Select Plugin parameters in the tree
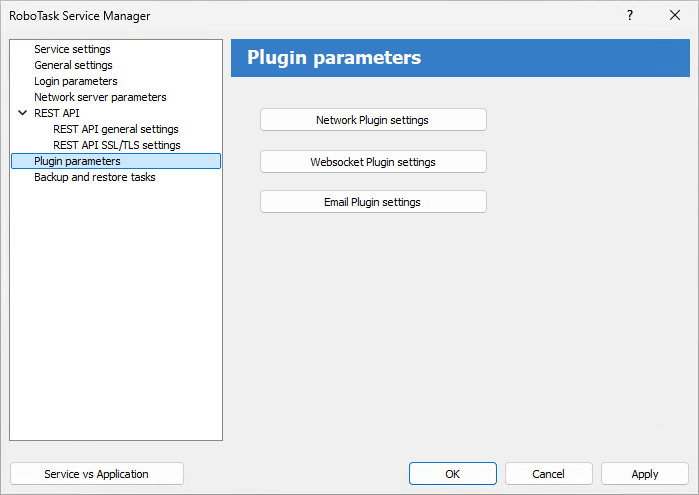The image size is (699, 495). [116, 161]
